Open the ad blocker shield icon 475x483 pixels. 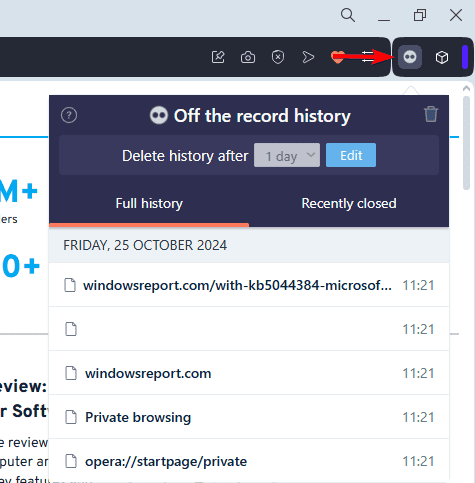click(x=278, y=57)
